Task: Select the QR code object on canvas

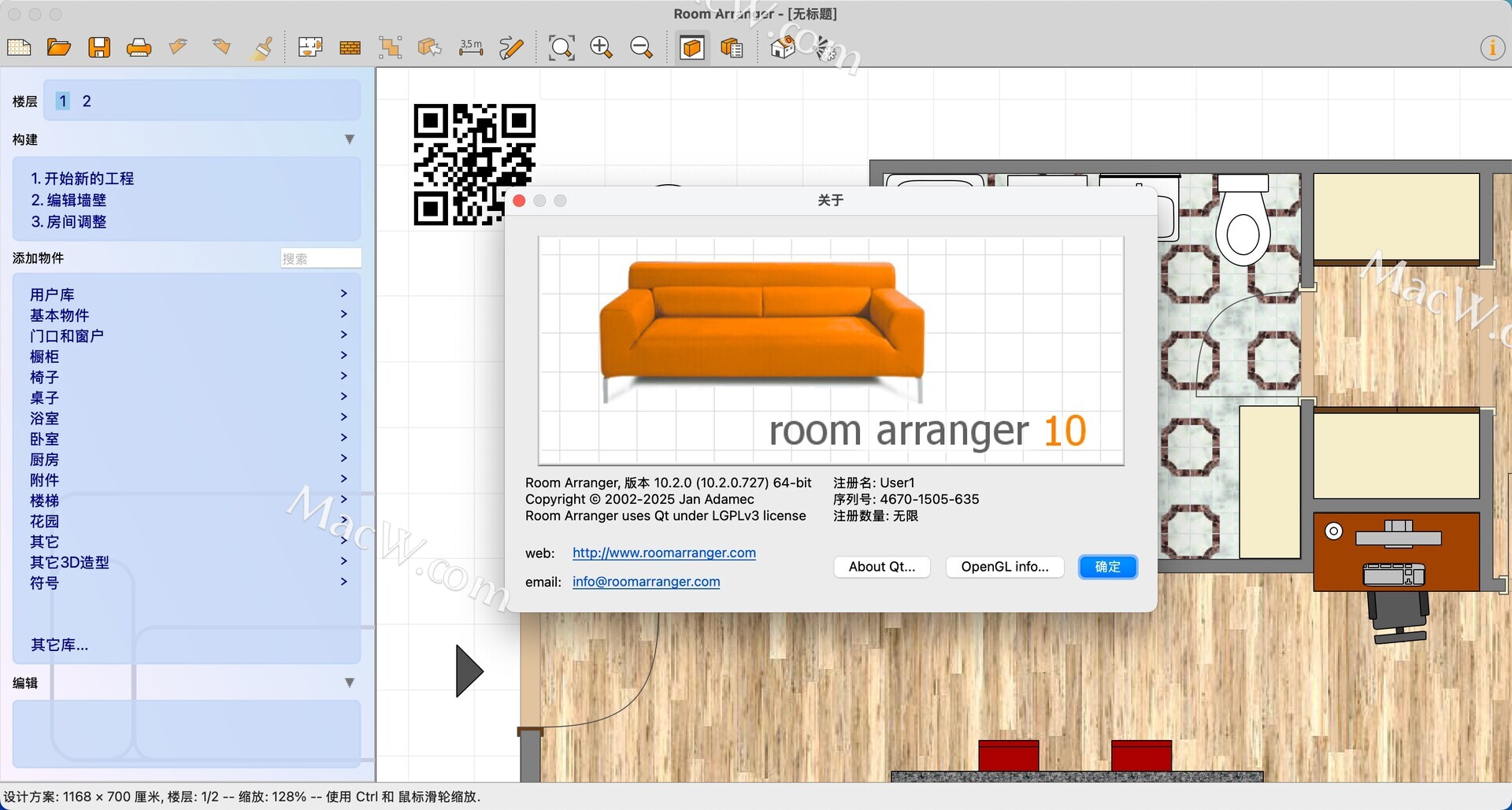Action: point(474,165)
